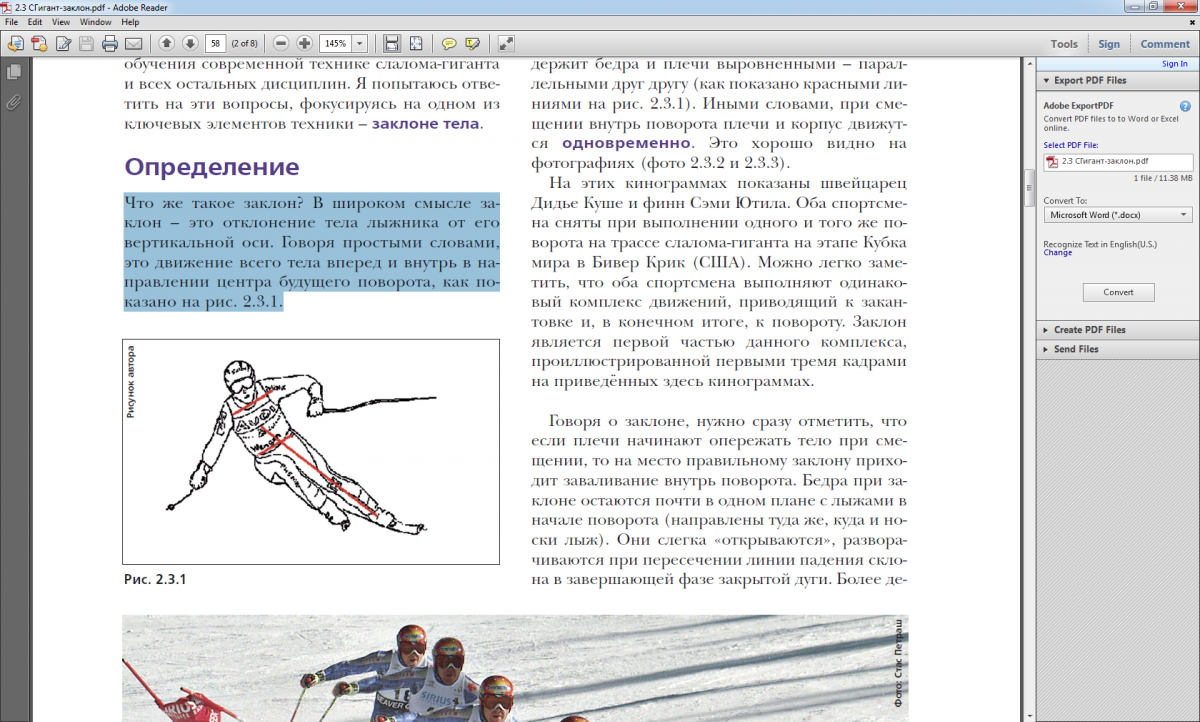Go to next page with down arrow
Viewport: 1200px width, 722px height.
[x=189, y=43]
